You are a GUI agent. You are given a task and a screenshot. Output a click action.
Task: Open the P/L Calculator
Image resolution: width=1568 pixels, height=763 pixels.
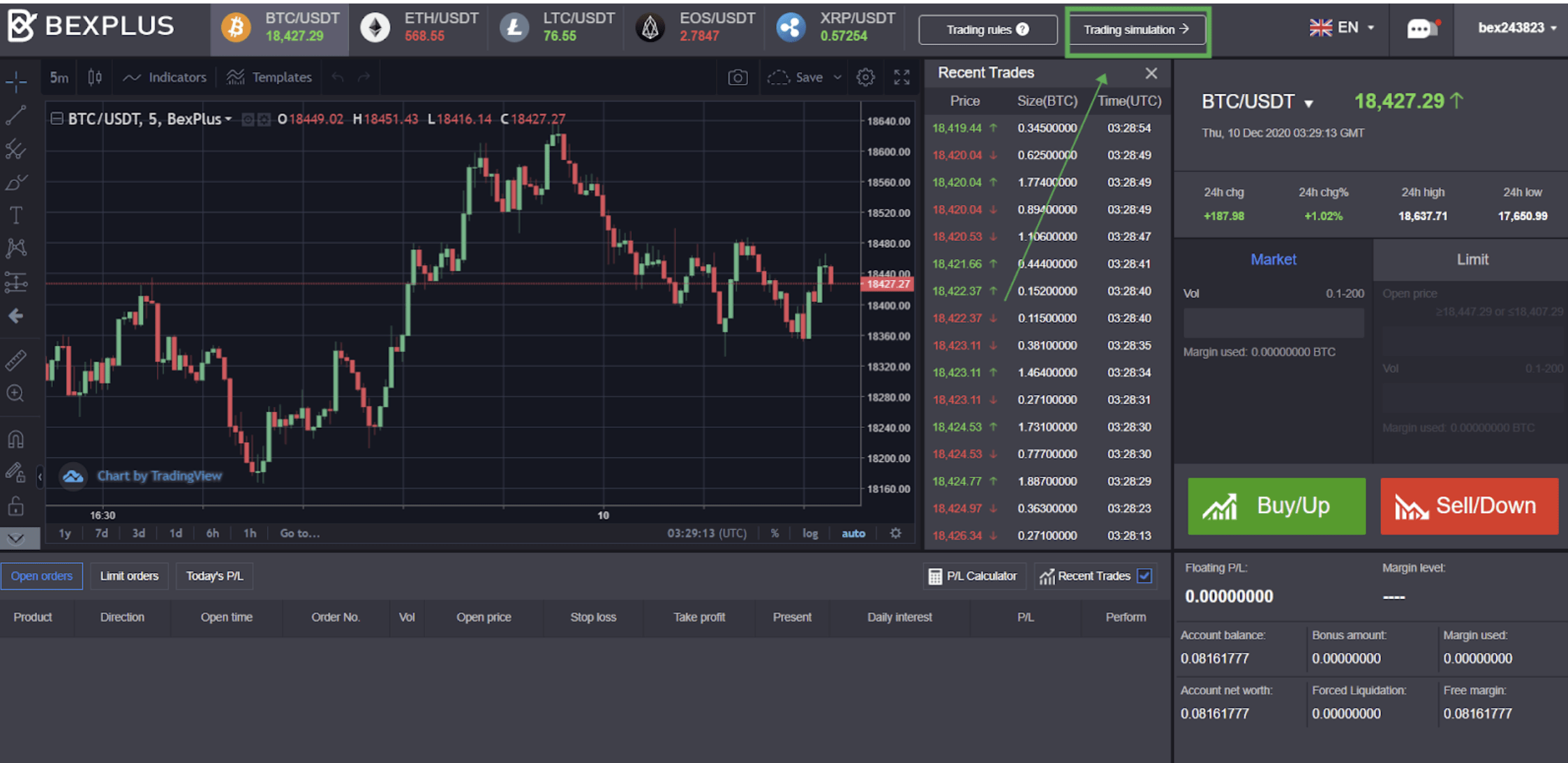(973, 576)
